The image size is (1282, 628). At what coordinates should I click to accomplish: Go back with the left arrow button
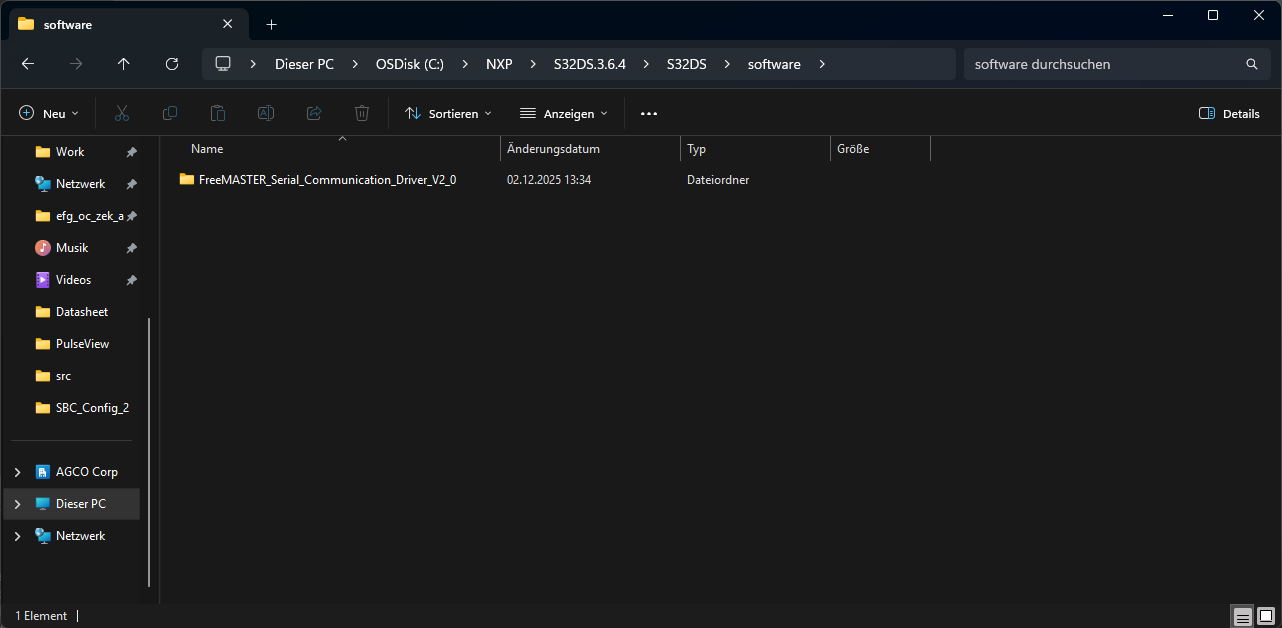[28, 64]
